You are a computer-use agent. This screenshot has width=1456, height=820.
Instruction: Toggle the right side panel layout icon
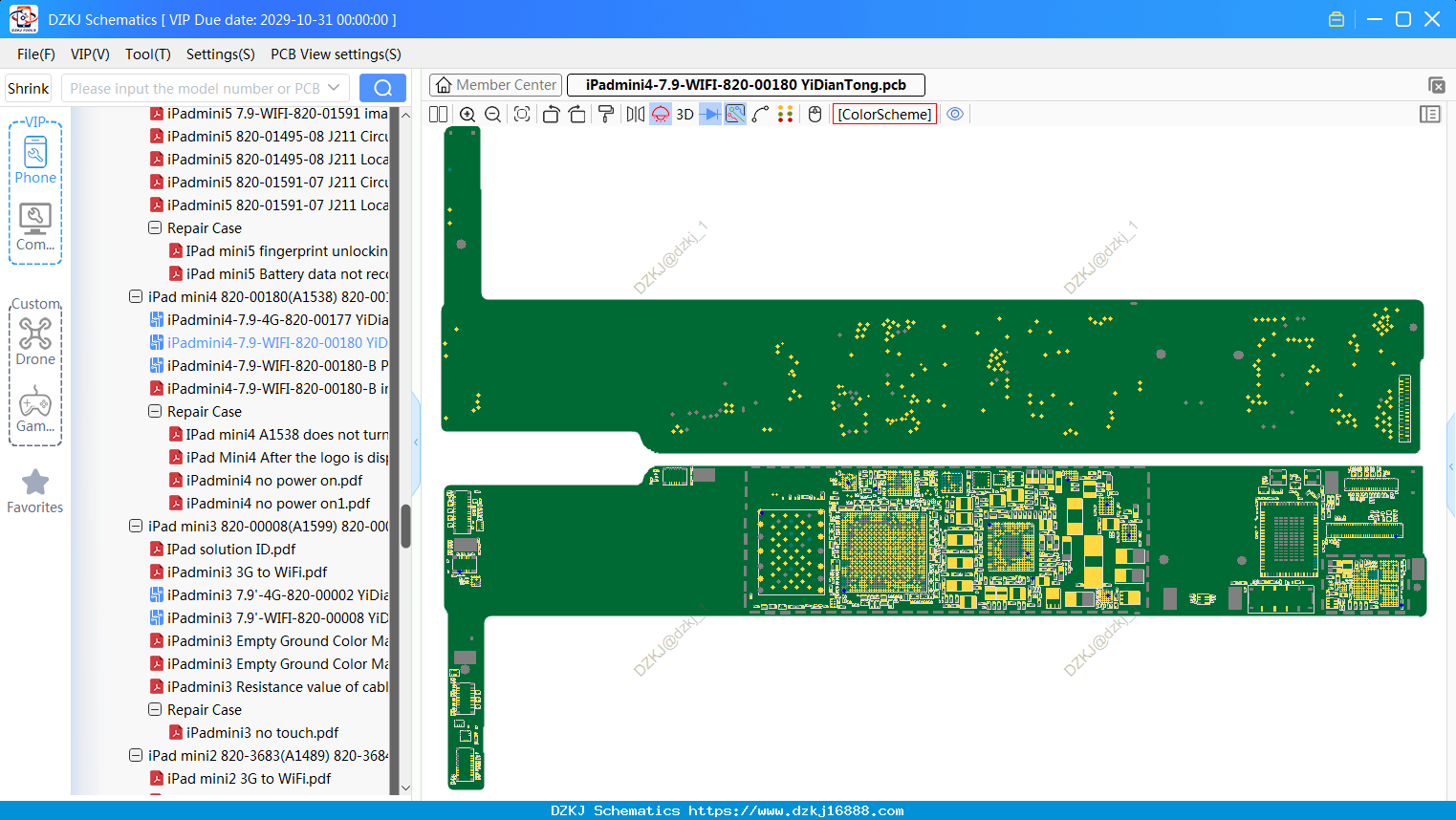click(1430, 115)
